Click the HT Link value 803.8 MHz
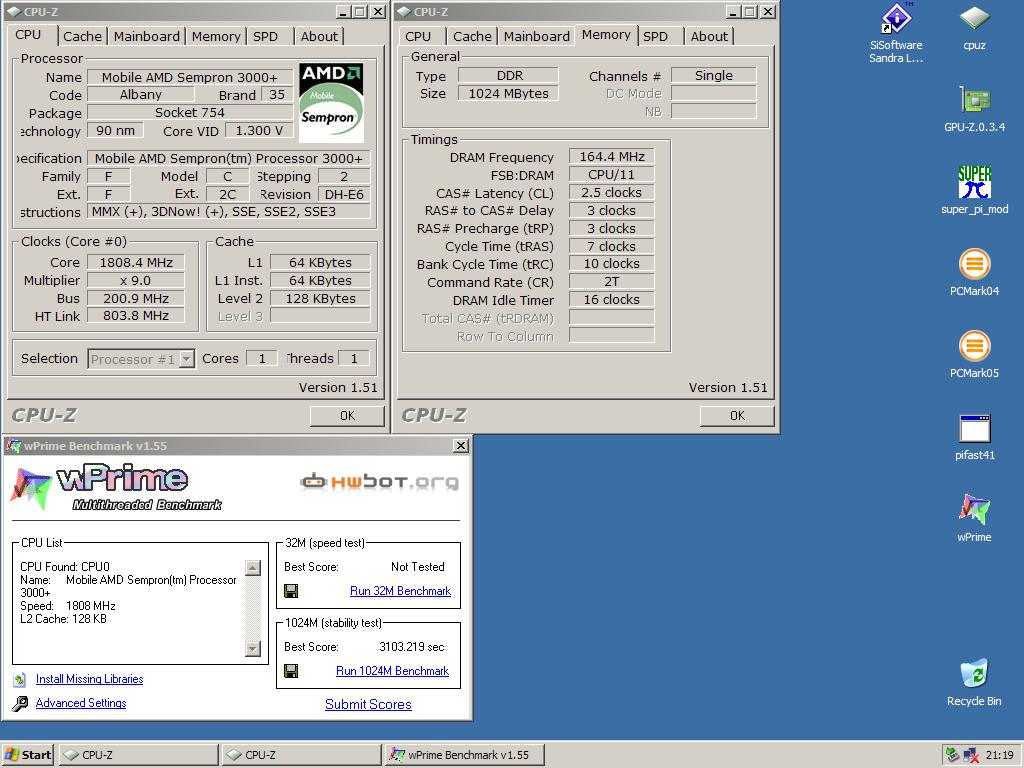 pos(136,316)
